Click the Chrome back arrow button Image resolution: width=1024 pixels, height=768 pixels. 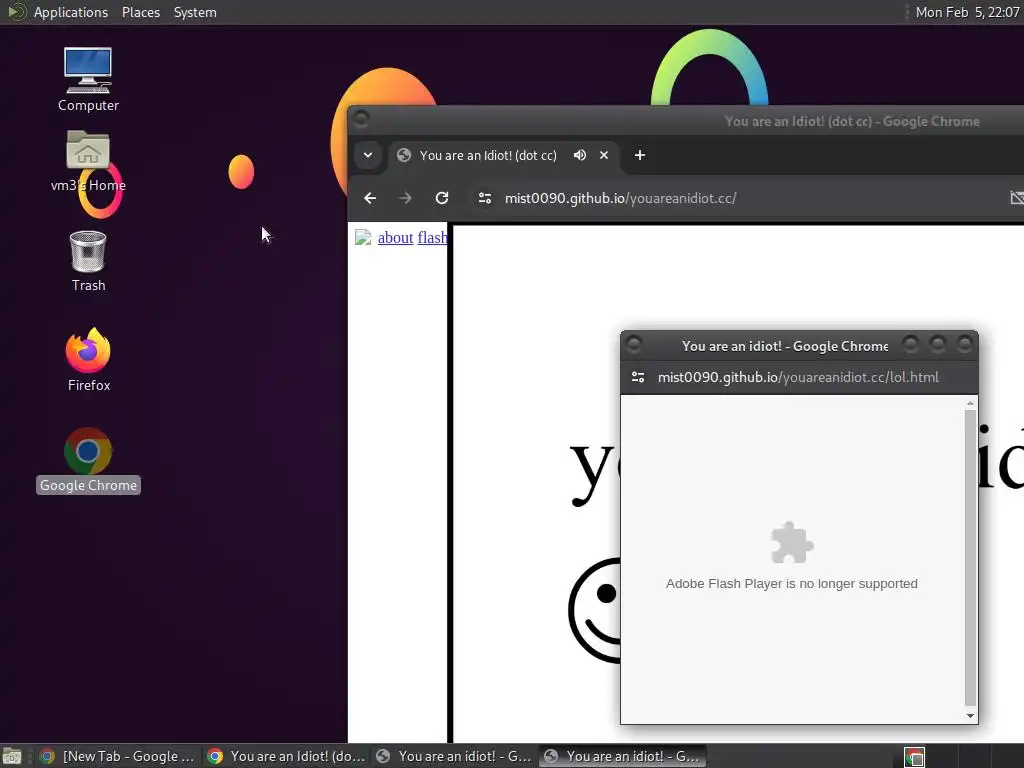370,198
